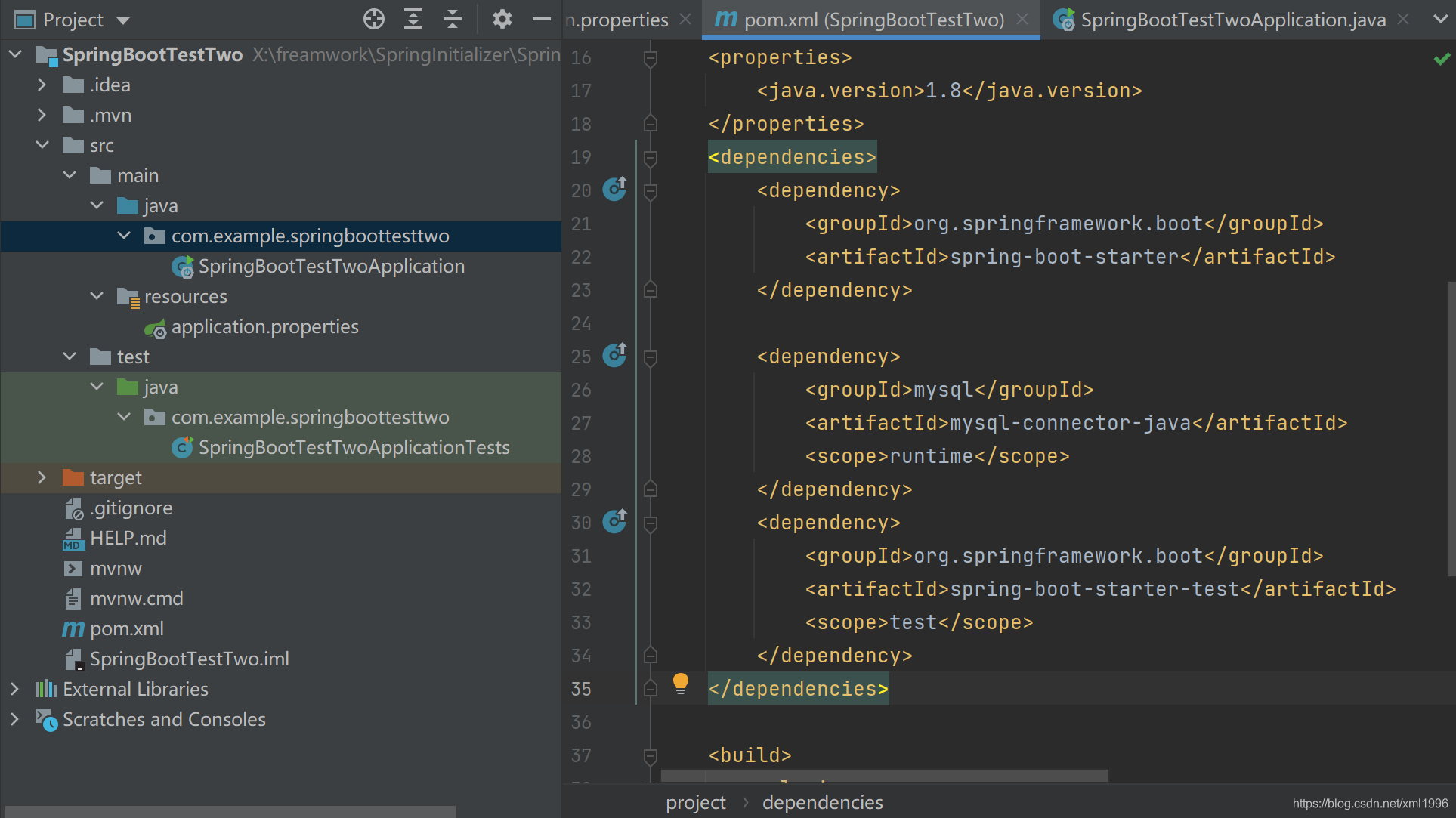Click the Collapse All icon in Project panel
This screenshot has width=1456, height=818.
click(453, 20)
